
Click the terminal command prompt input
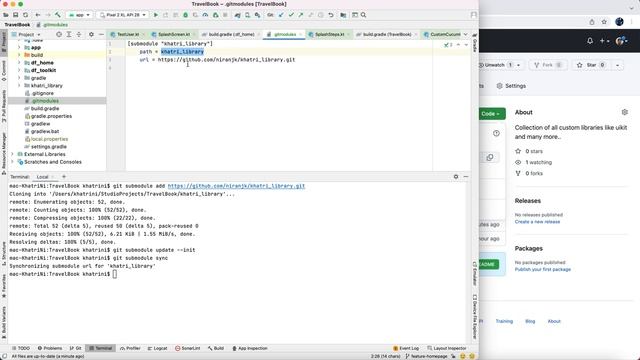pyautogui.click(x=115, y=274)
